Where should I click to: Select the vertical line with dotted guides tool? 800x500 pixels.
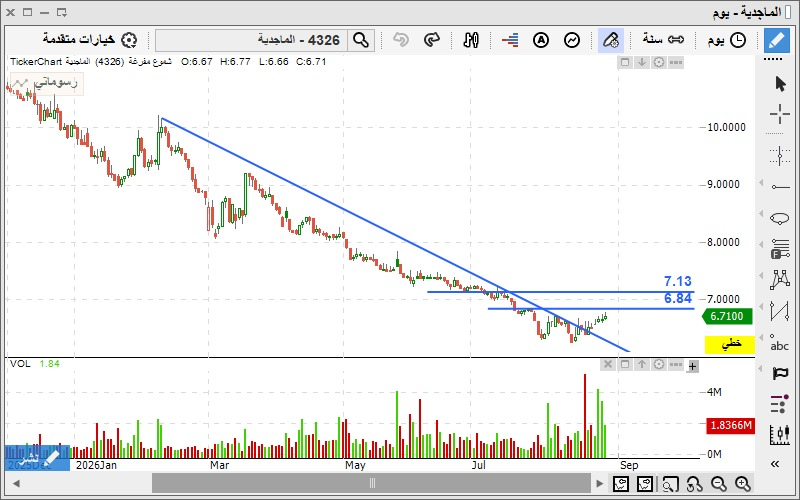(x=780, y=155)
